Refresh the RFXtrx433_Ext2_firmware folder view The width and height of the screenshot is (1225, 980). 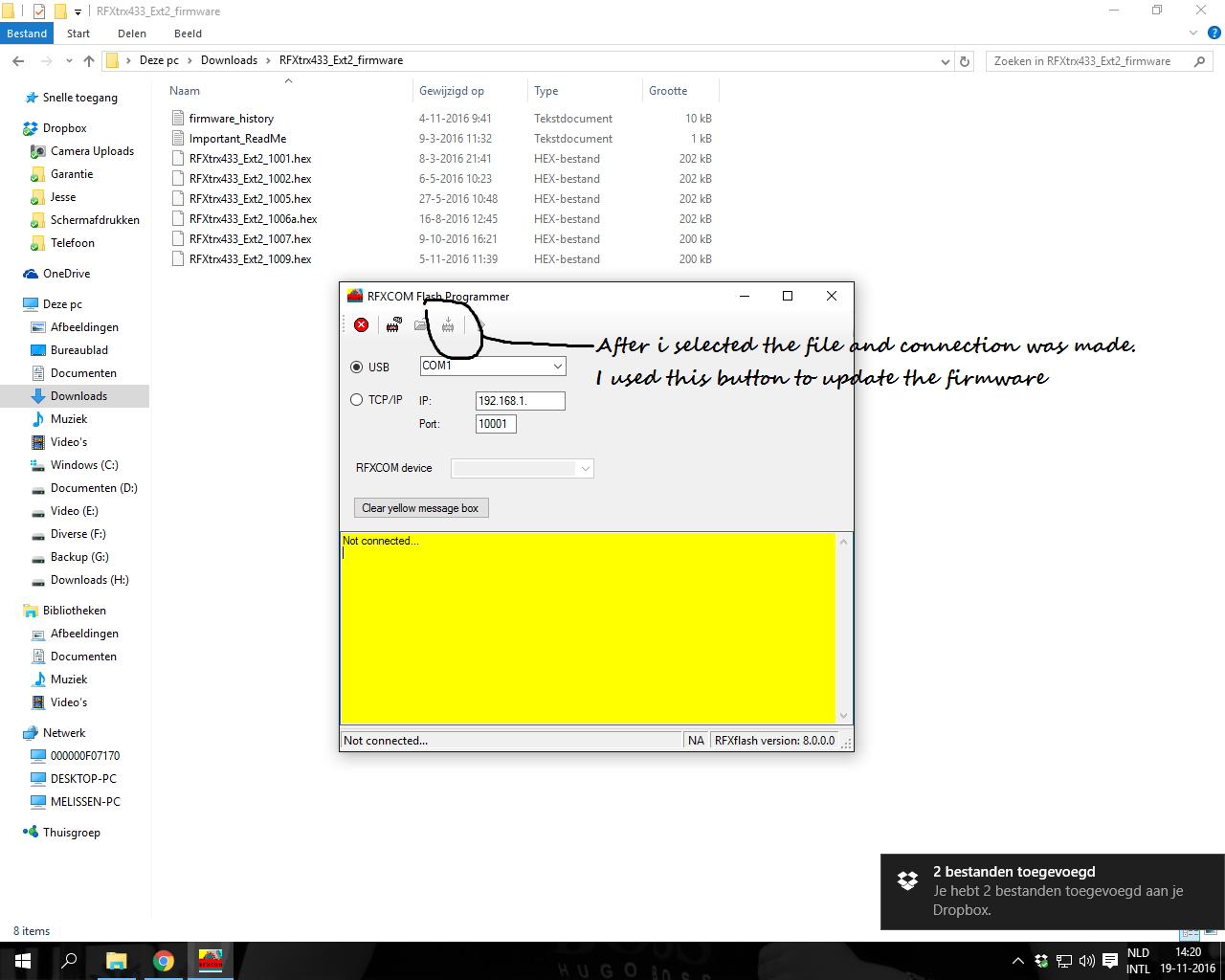pyautogui.click(x=965, y=61)
